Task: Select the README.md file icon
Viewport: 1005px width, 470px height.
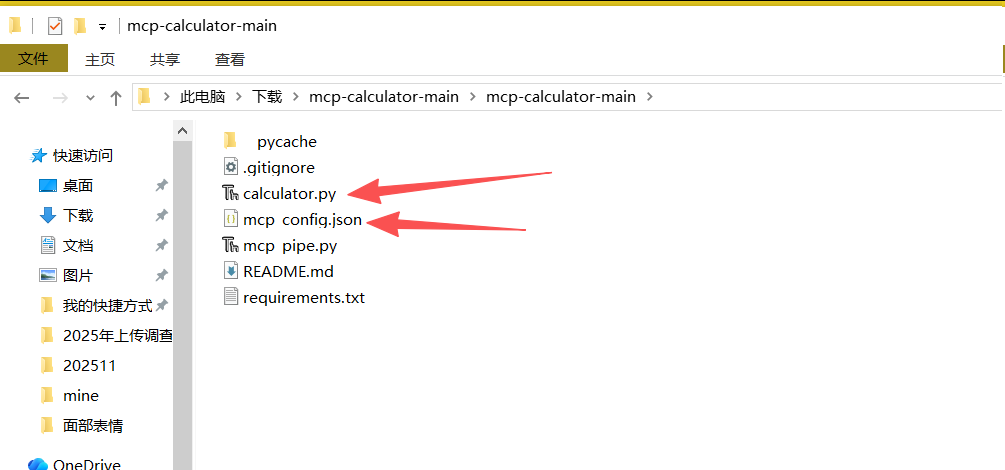Action: [x=231, y=271]
